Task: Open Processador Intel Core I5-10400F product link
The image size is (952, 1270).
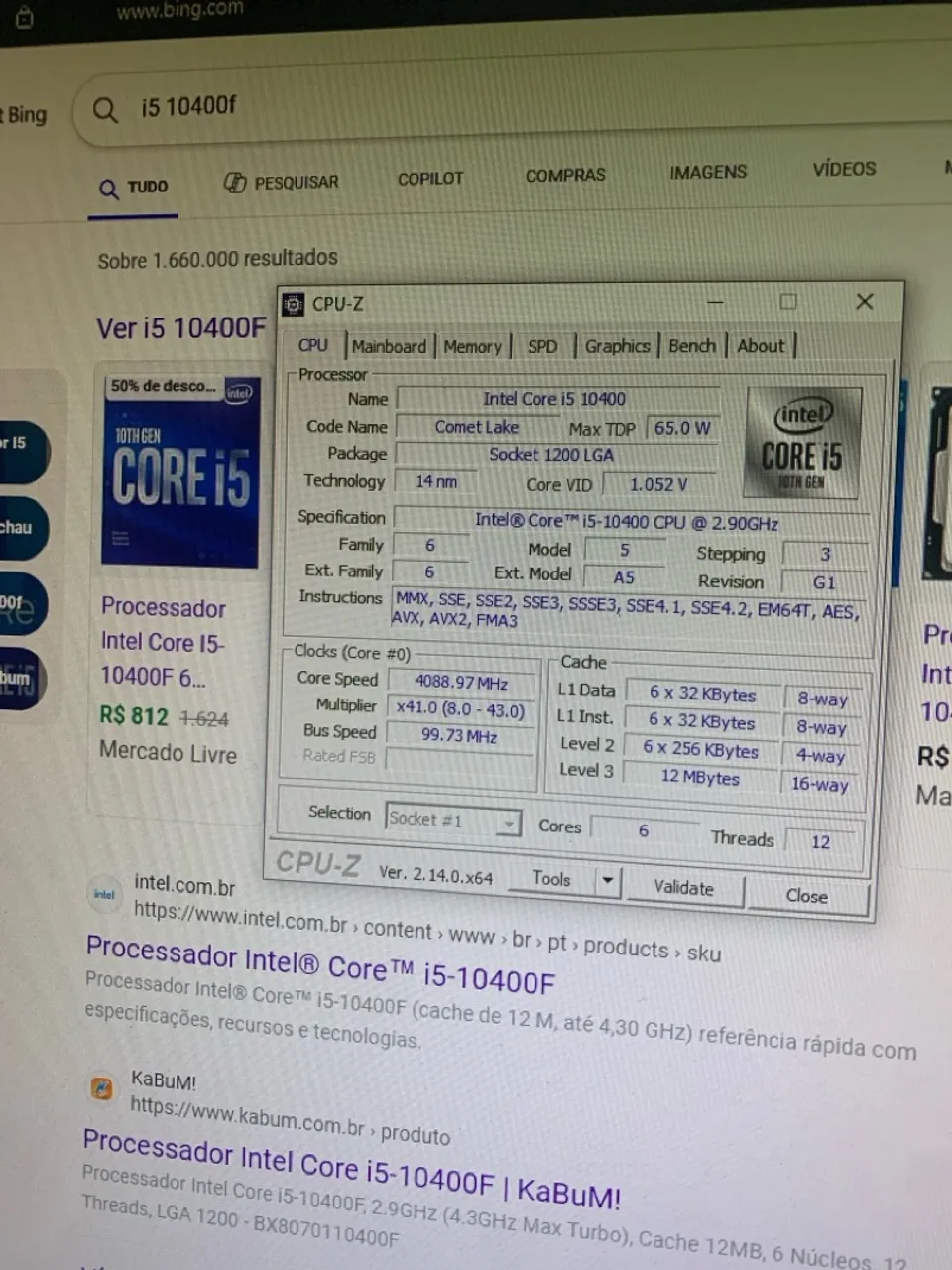Action: click(x=164, y=642)
